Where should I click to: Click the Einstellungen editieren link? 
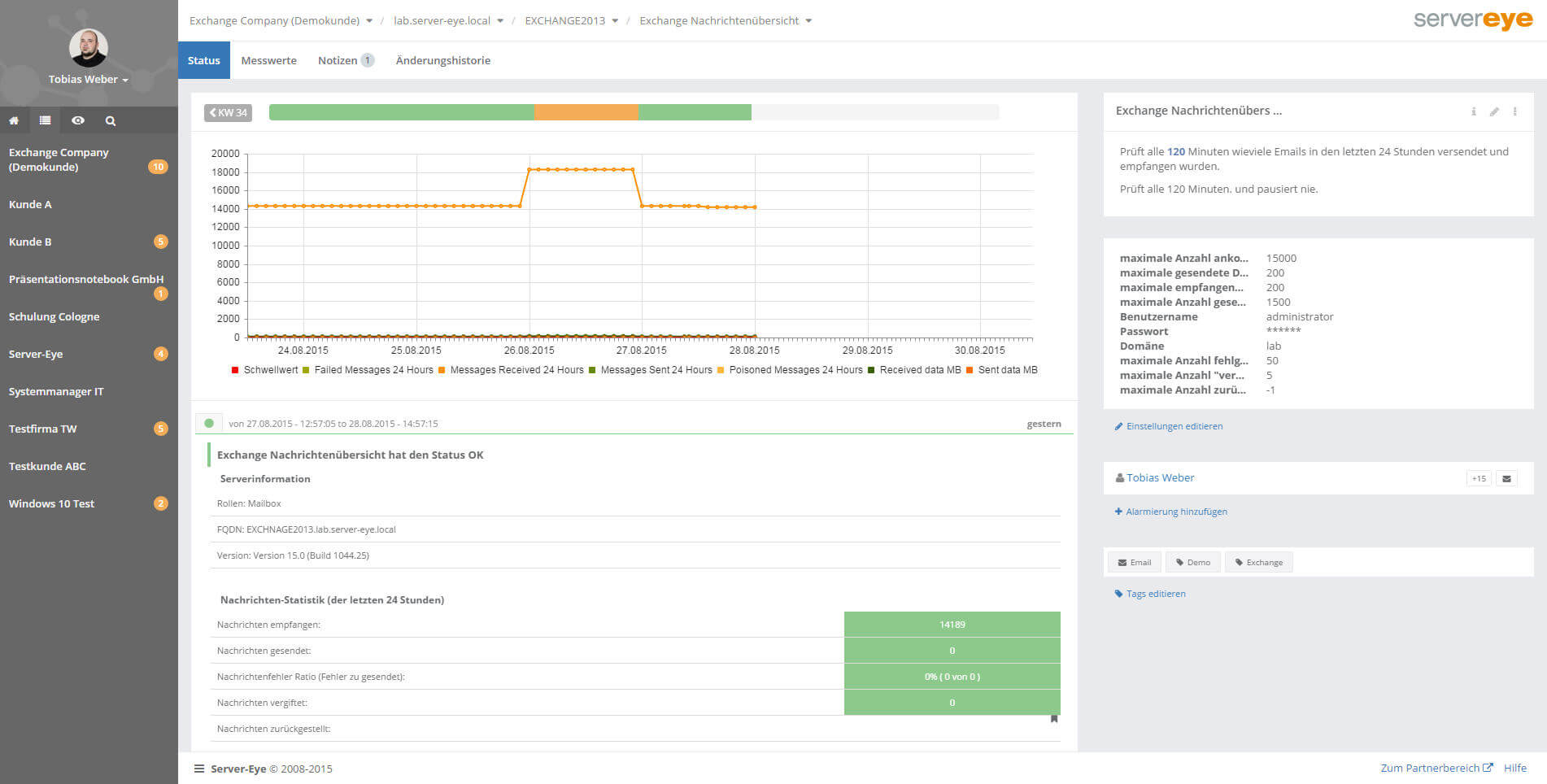click(x=1174, y=426)
